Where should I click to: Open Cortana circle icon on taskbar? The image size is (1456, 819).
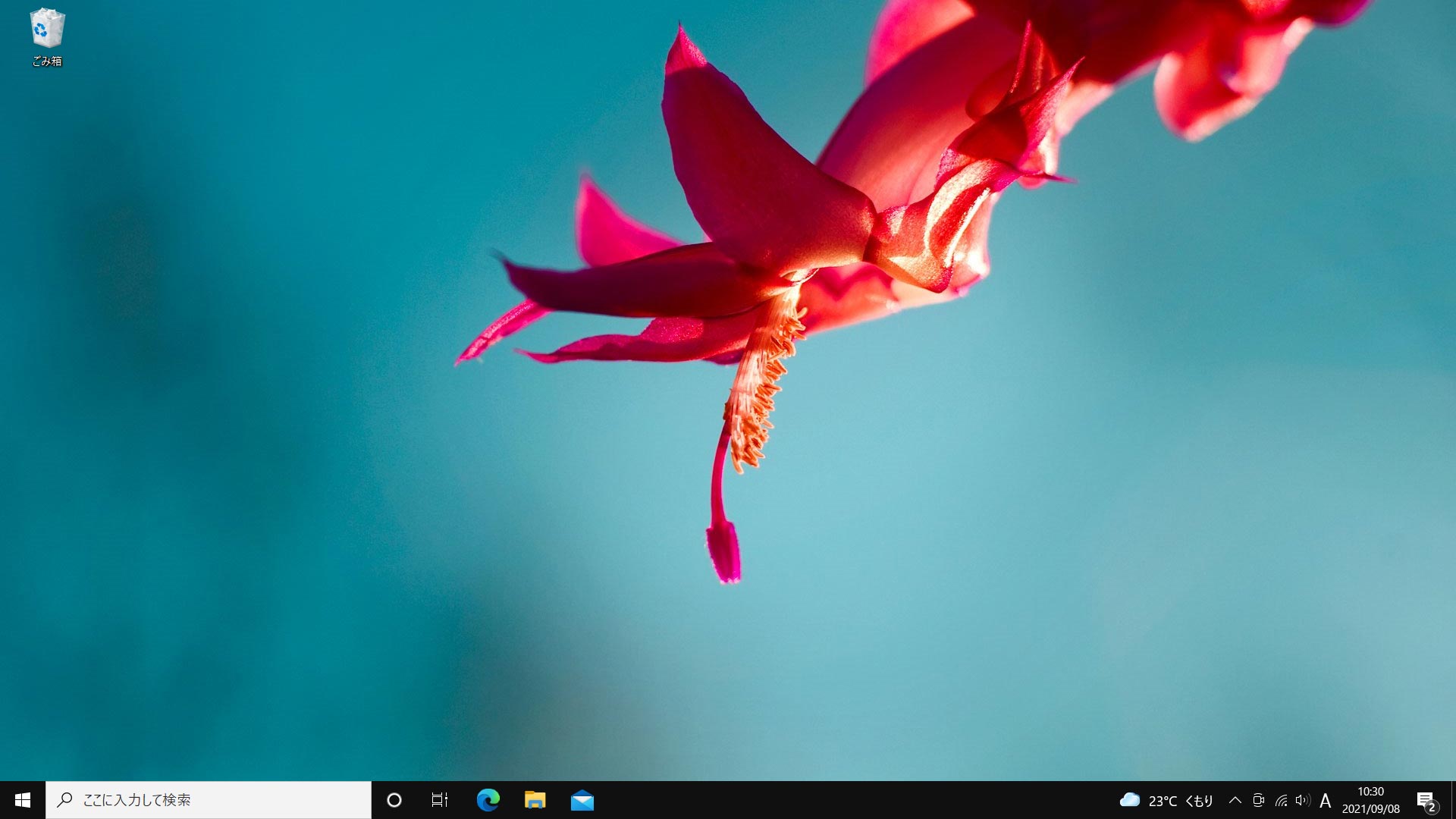tap(394, 800)
